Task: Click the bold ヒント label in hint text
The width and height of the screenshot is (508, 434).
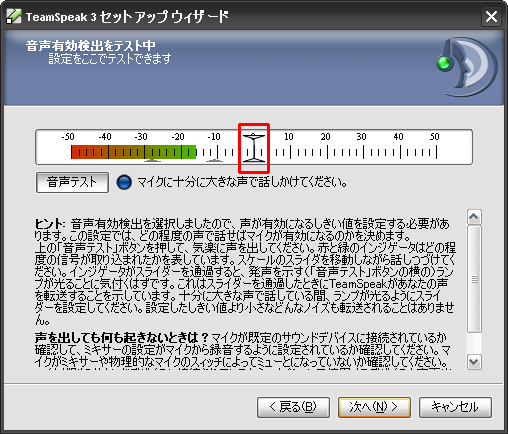Action: 49,224
